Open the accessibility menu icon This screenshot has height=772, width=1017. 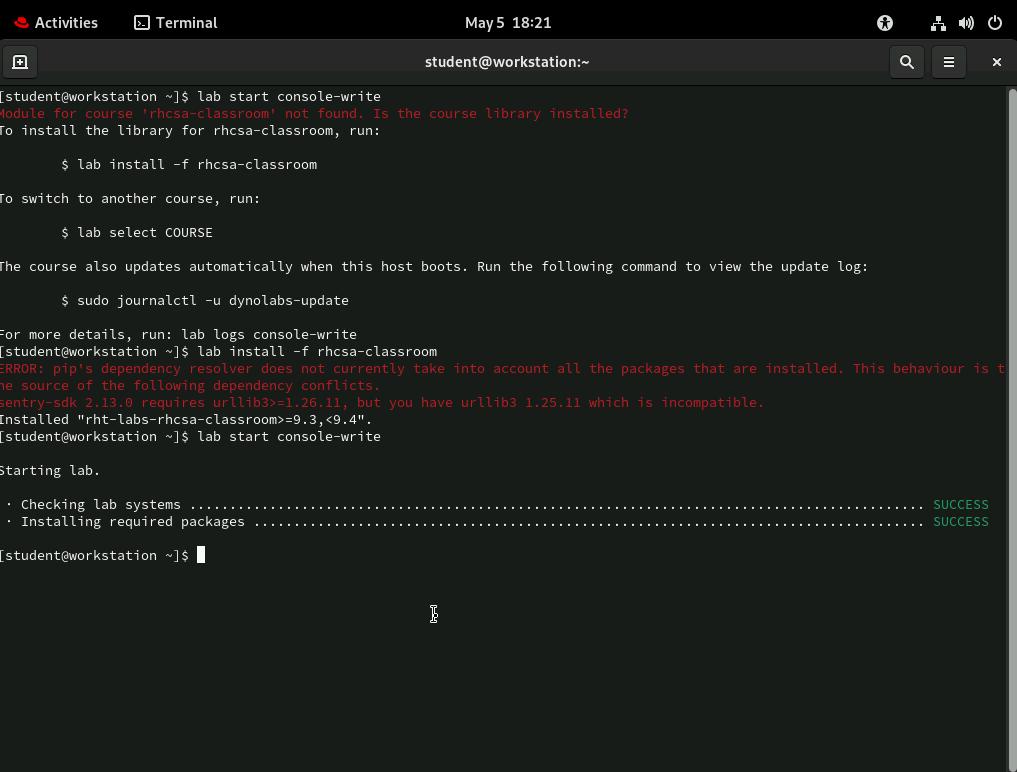click(x=885, y=23)
